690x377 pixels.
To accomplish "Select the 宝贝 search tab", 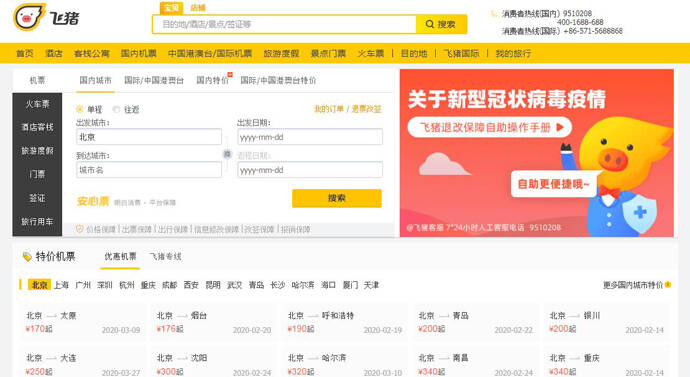I will 171,8.
